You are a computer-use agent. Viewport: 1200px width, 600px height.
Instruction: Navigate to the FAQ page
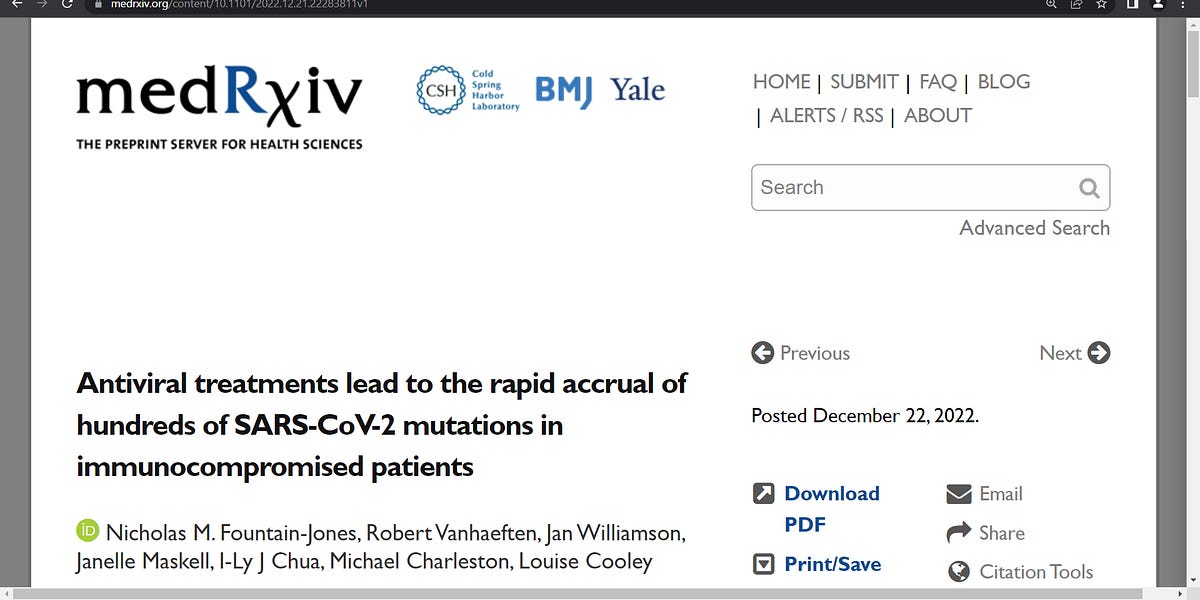pyautogui.click(x=936, y=81)
